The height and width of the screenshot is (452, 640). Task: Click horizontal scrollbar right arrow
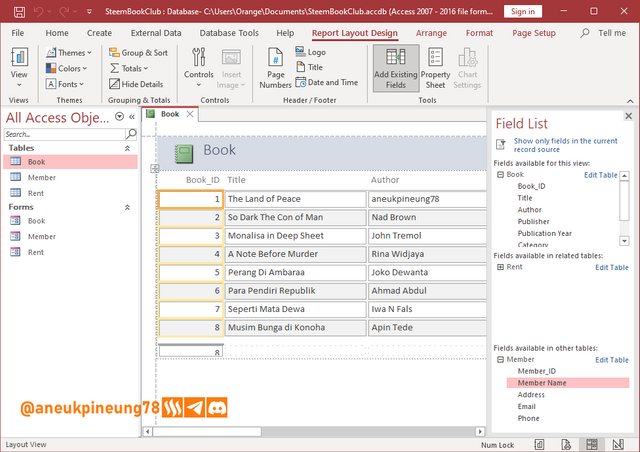pyautogui.click(x=480, y=432)
